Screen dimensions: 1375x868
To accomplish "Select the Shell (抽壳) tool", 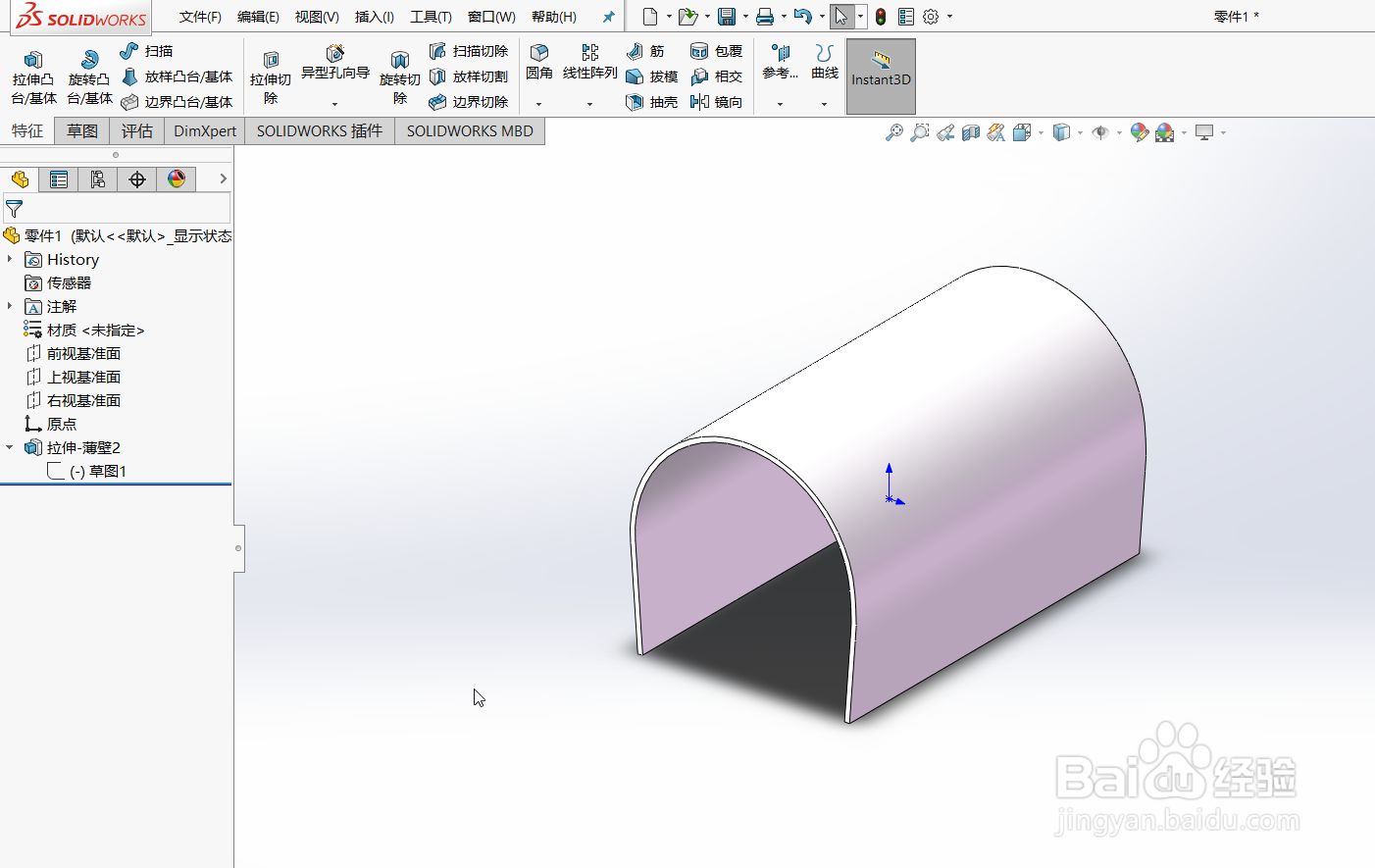I will point(652,102).
